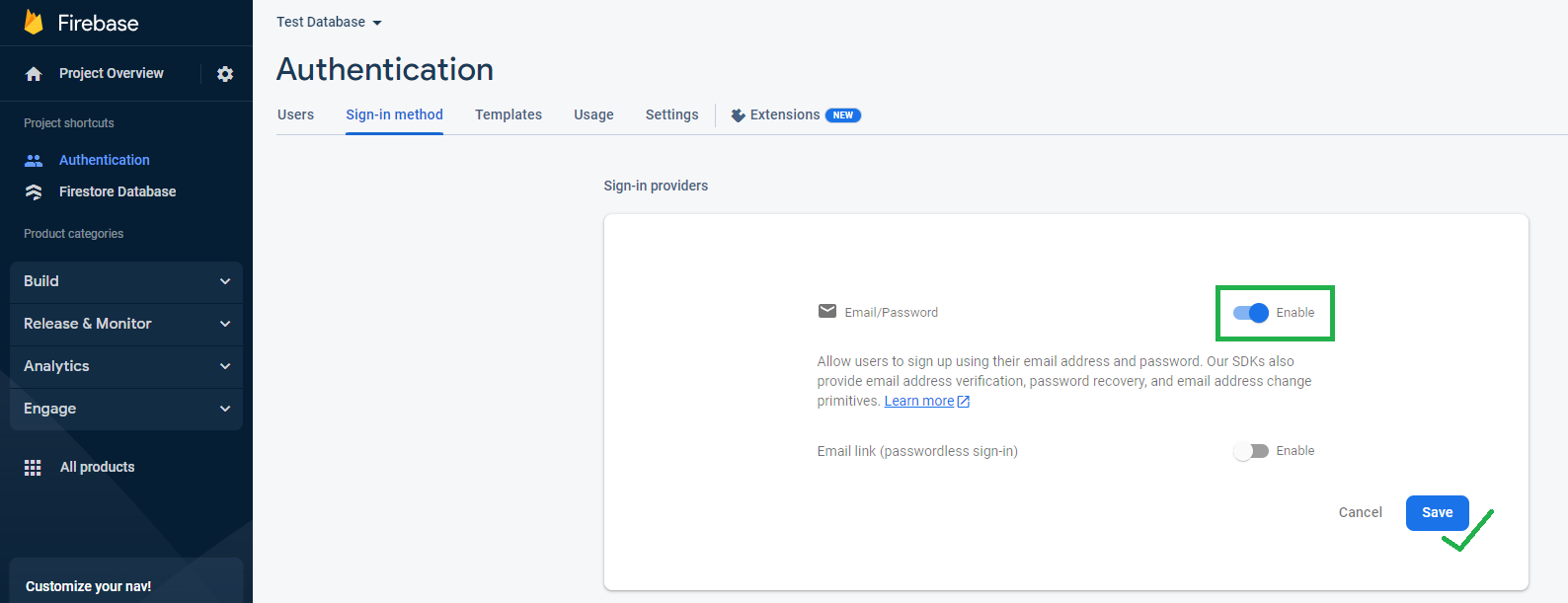Open project settings gear icon
This screenshot has width=1568, height=603.
pos(225,74)
